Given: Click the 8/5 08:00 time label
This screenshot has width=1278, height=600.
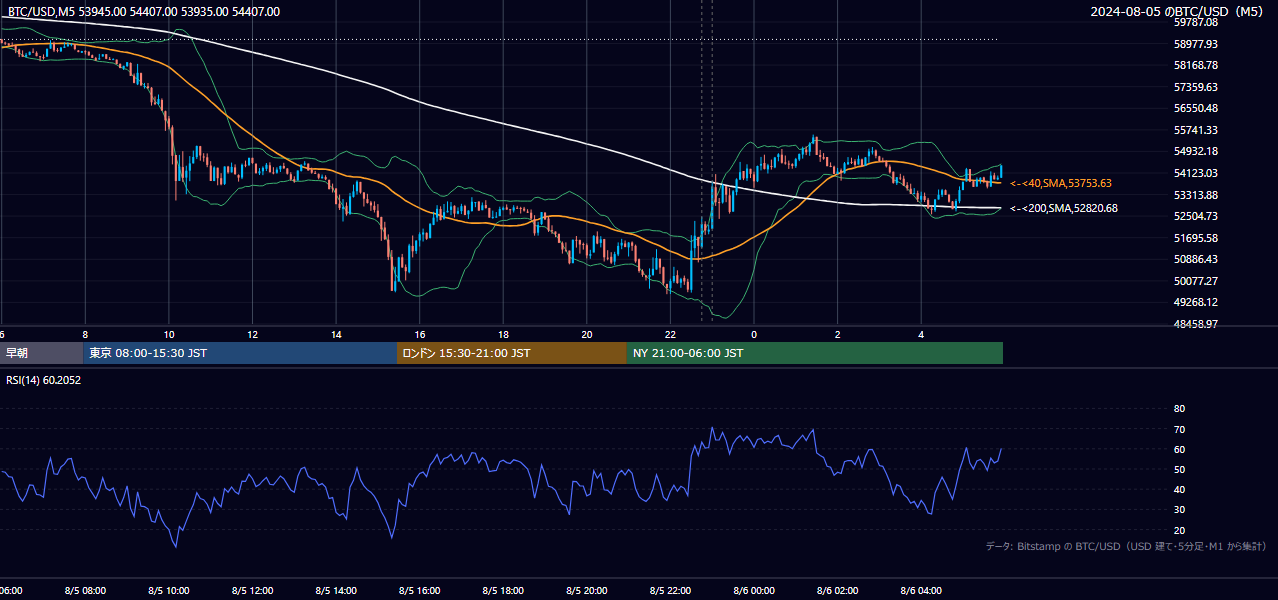Looking at the screenshot, I should (x=85, y=591).
